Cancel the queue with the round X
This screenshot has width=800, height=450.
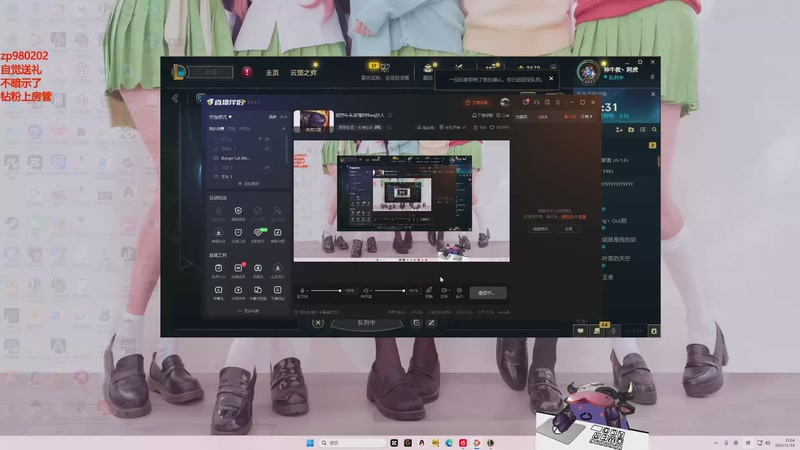tap(318, 322)
